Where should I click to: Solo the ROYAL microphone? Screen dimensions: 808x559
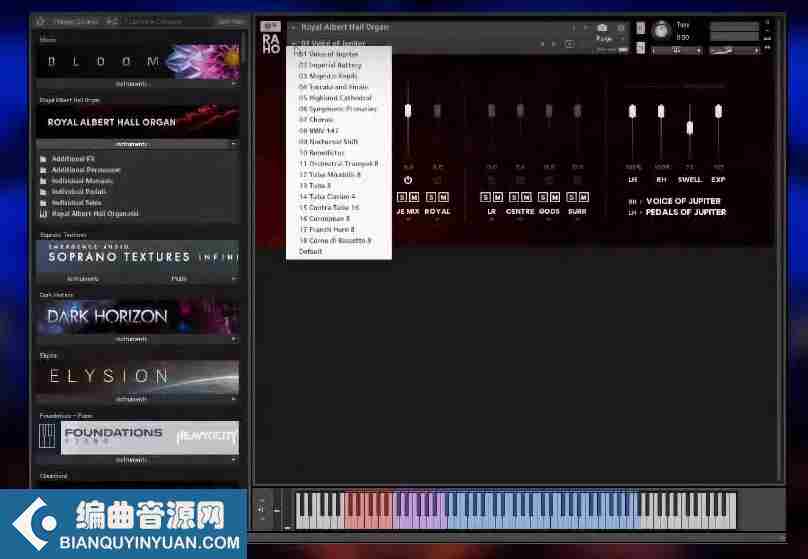coord(431,197)
